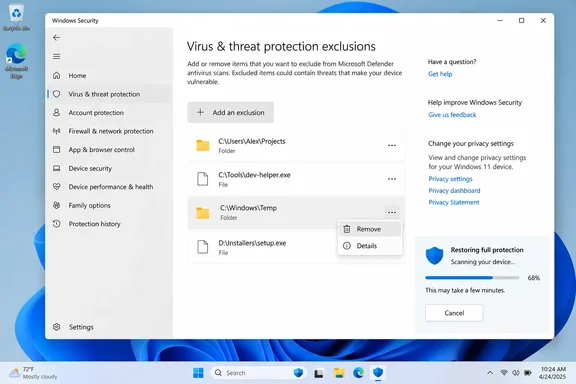Click Add an exclusion button

(x=231, y=112)
